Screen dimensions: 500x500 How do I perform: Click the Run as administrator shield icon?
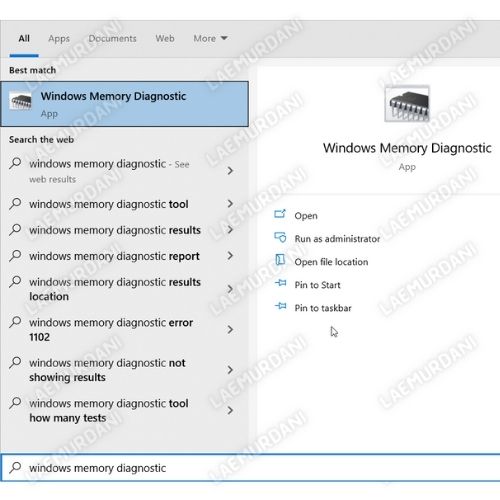click(x=280, y=237)
